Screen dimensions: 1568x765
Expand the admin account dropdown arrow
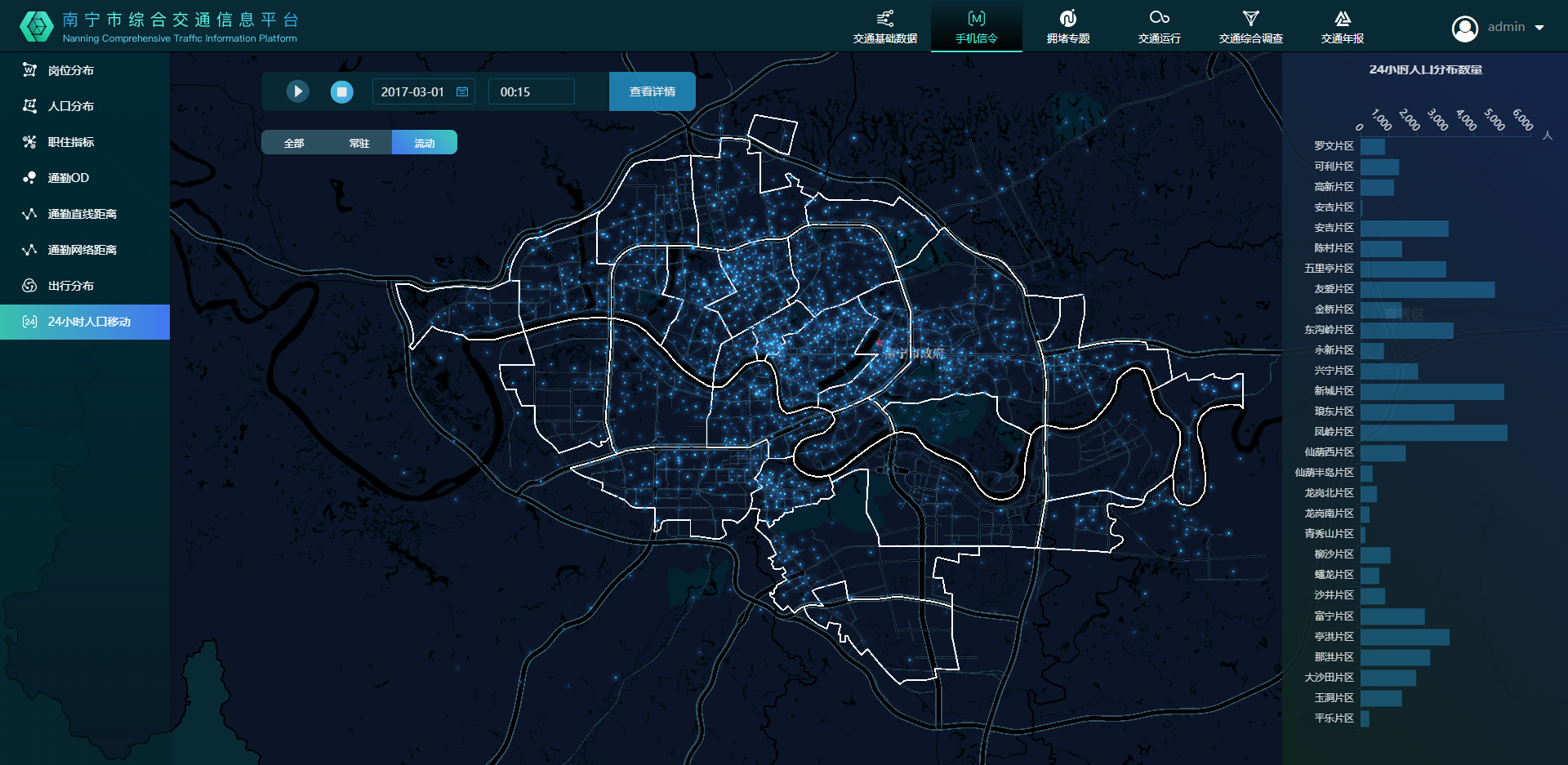click(x=1540, y=28)
